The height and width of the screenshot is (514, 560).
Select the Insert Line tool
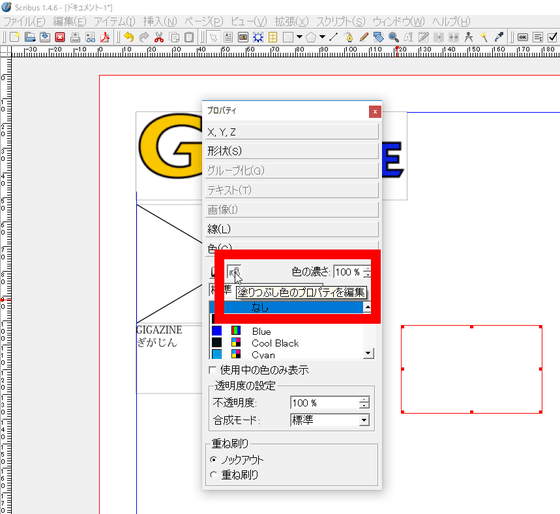coord(334,37)
